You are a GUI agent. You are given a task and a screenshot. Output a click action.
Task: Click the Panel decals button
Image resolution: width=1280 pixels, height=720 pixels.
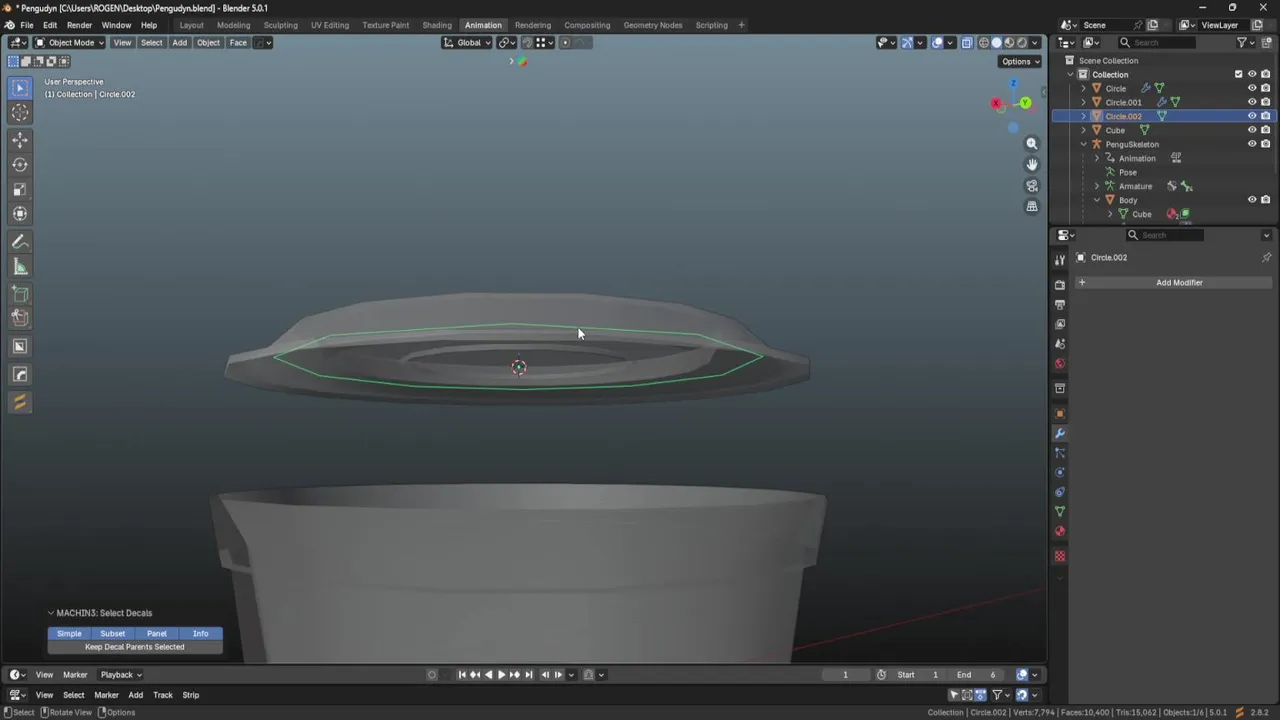click(157, 634)
